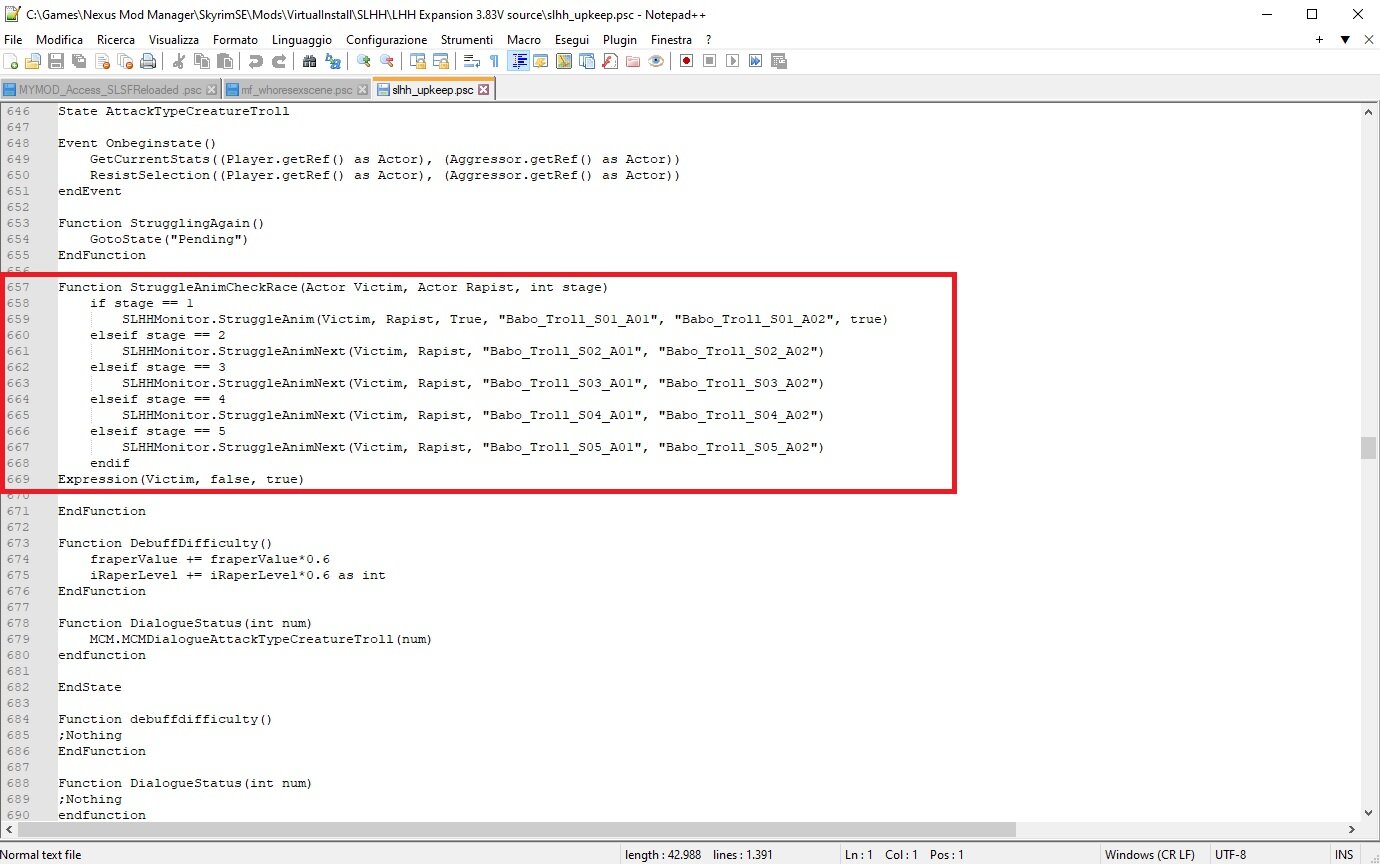This screenshot has height=864, width=1380.
Task: Click the Run macro multiple times icon
Action: tap(755, 61)
